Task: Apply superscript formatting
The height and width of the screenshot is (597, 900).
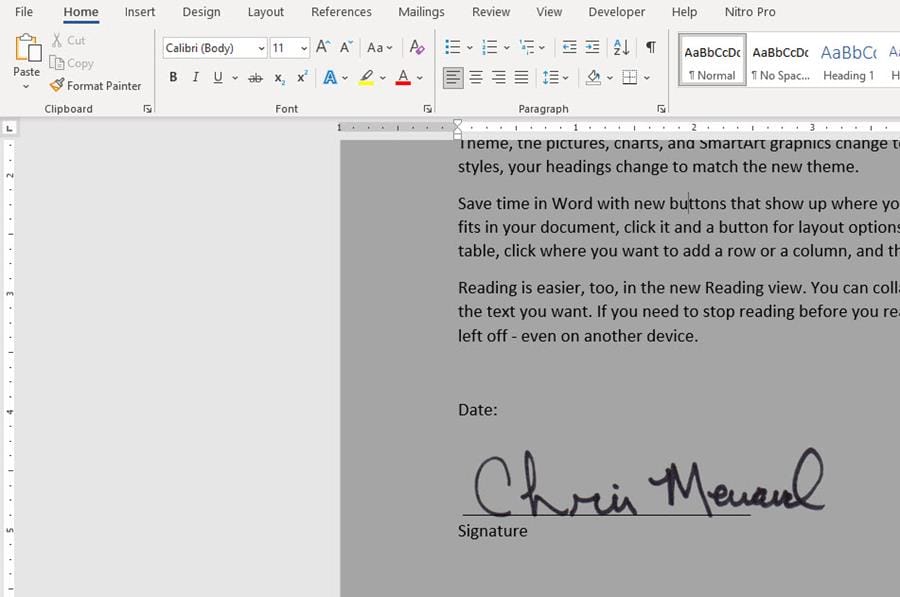Action: 300,76
